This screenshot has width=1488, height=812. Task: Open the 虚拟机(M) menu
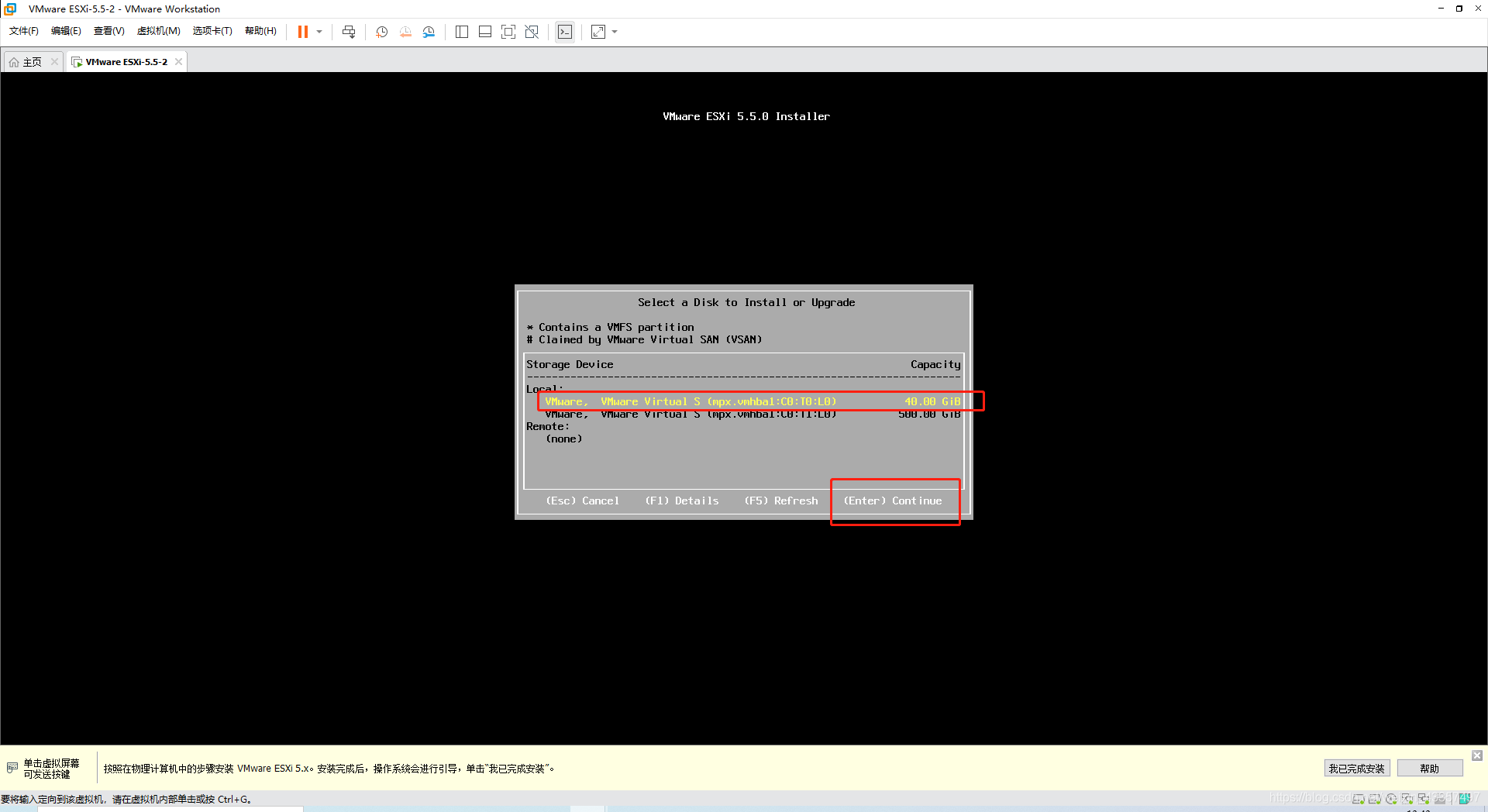point(158,31)
